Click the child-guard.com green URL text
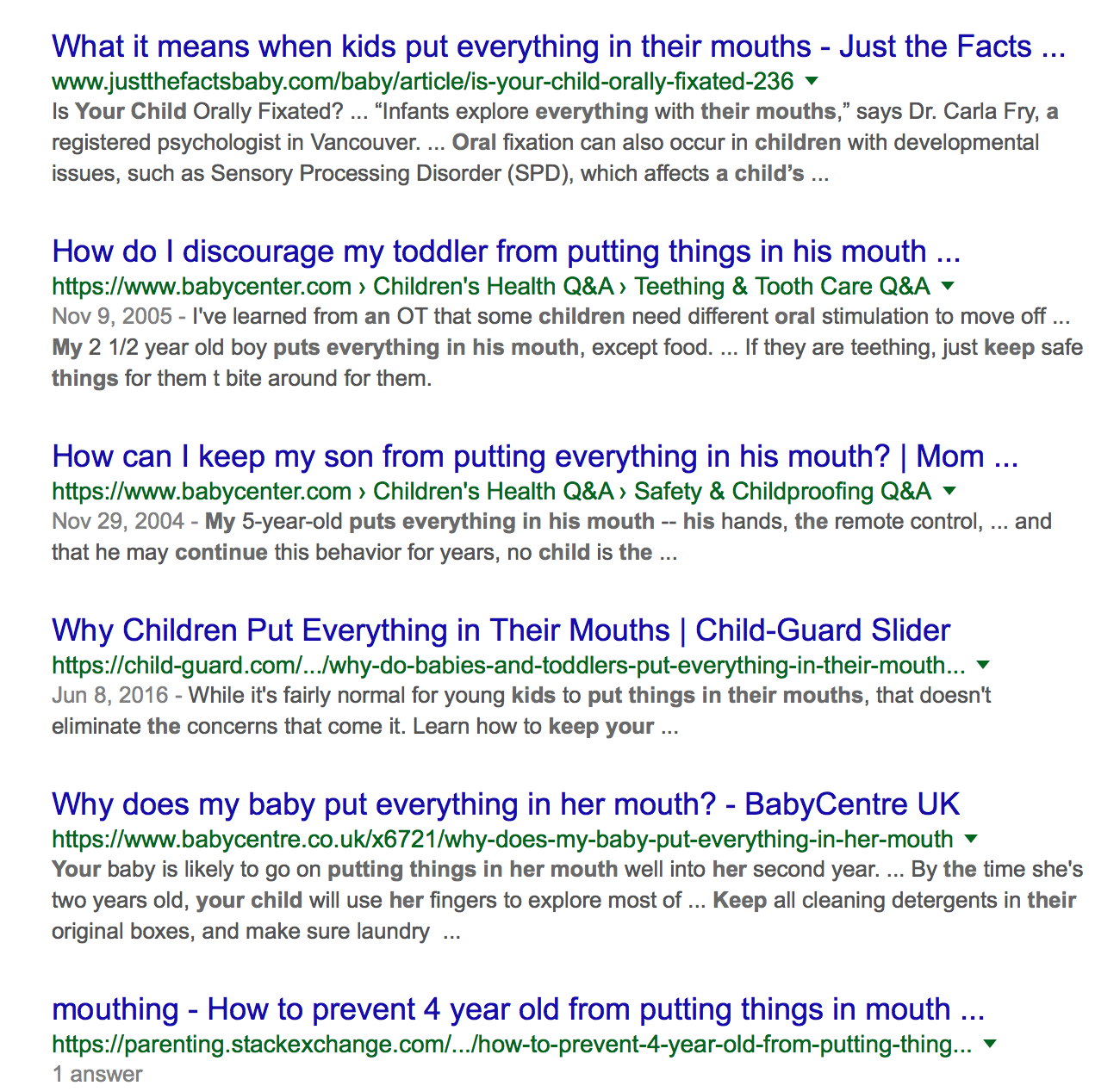1120x1092 pixels. click(x=508, y=665)
